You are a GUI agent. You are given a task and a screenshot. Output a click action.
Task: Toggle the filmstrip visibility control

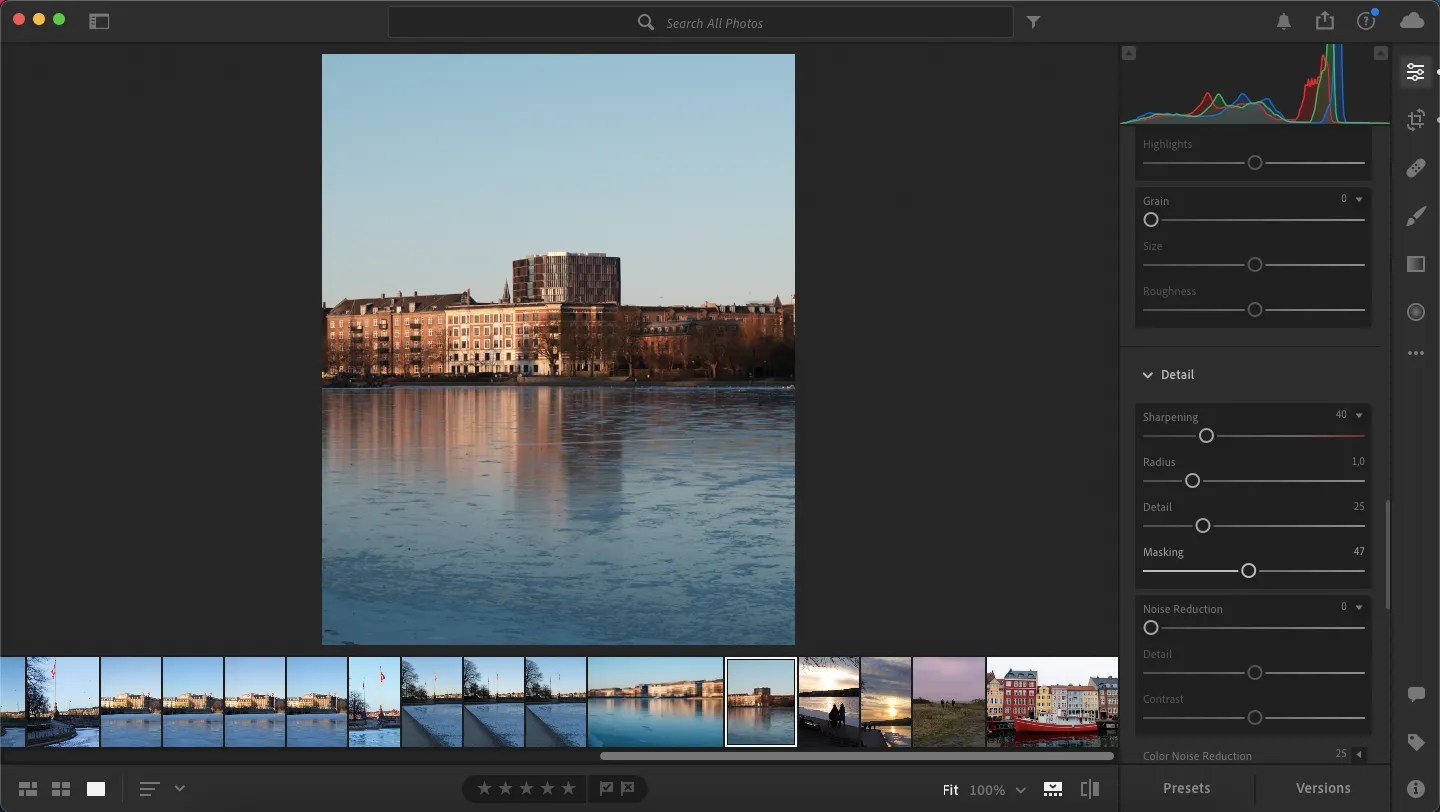tap(1052, 788)
